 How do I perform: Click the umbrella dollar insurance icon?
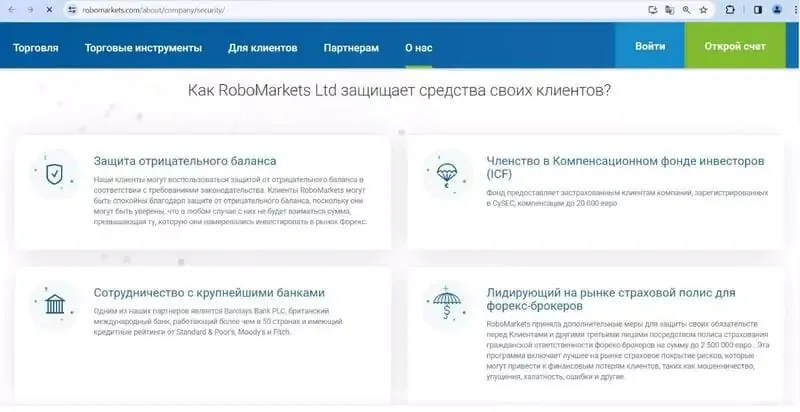coord(446,302)
